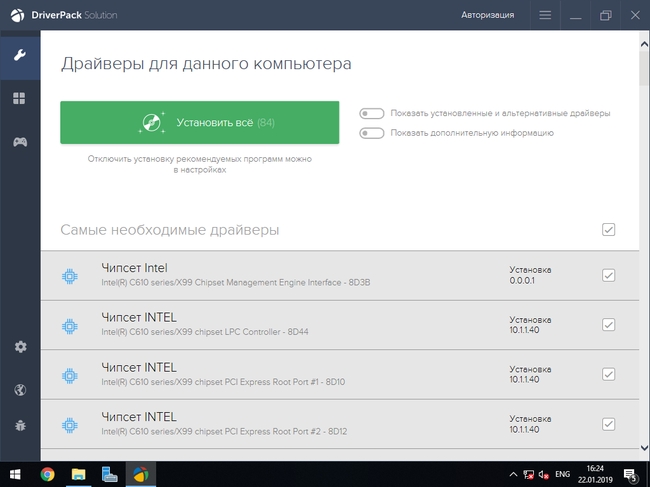The image size is (650, 487).
Task: Show hidden tray icons chevron
Action: (513, 475)
